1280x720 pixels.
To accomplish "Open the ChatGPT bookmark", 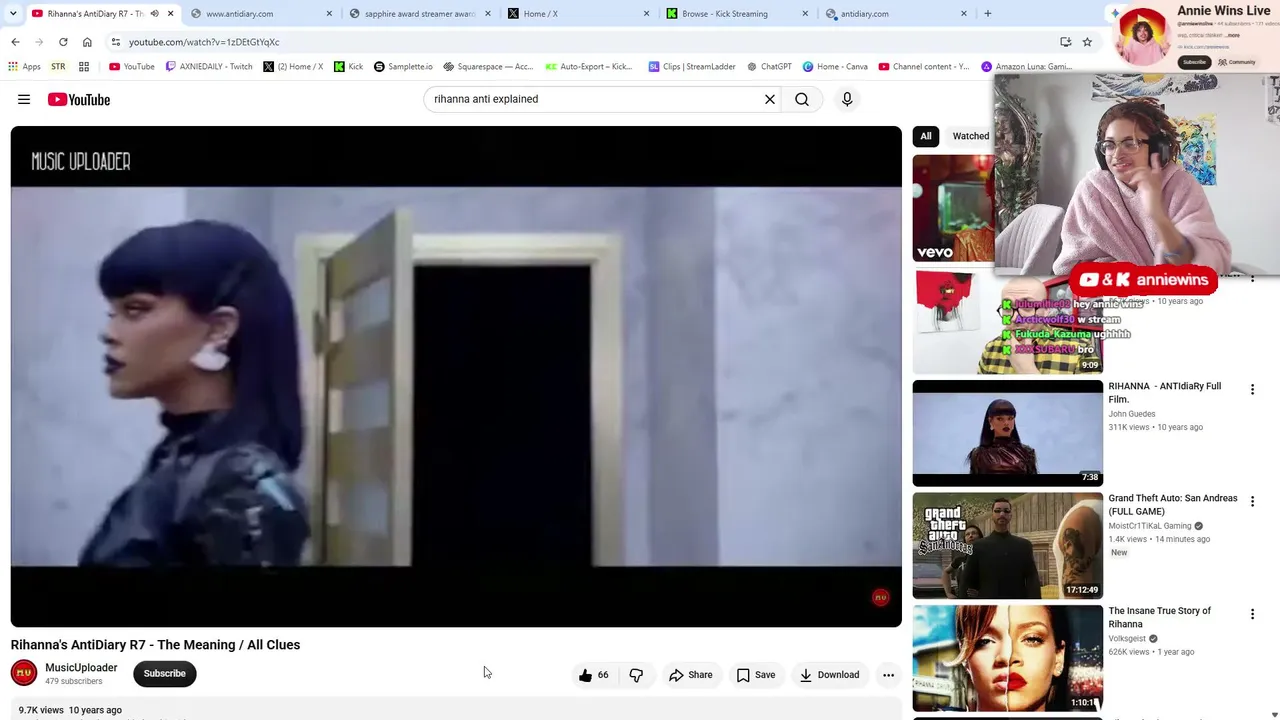I will [769, 67].
